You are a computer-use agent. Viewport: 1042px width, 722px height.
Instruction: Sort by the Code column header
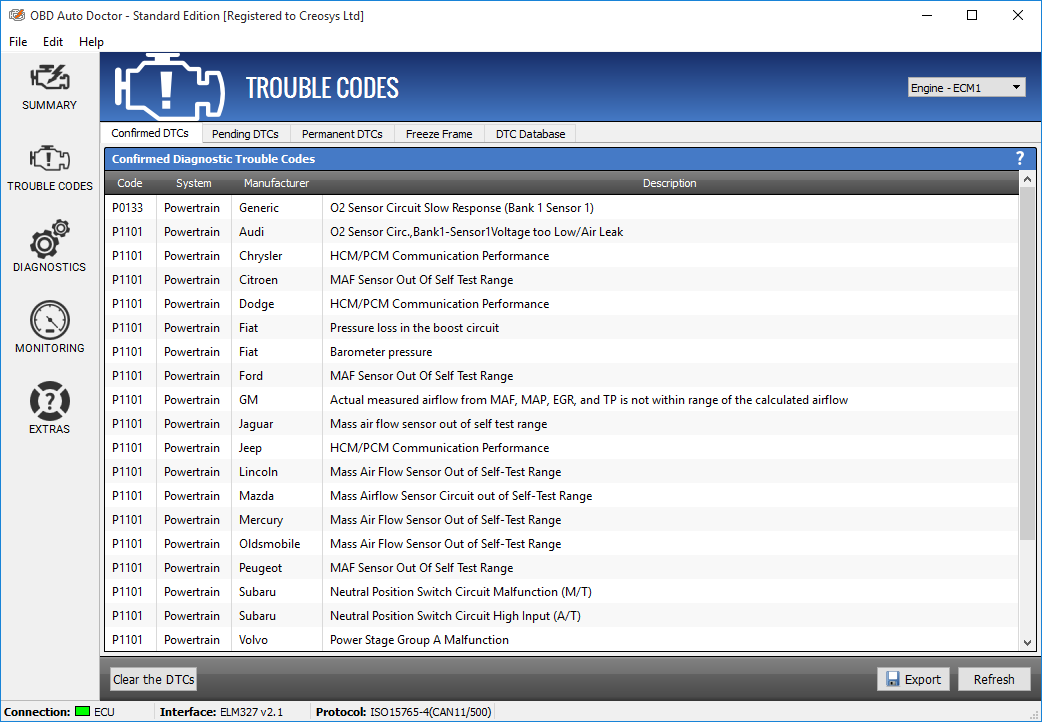(130, 183)
